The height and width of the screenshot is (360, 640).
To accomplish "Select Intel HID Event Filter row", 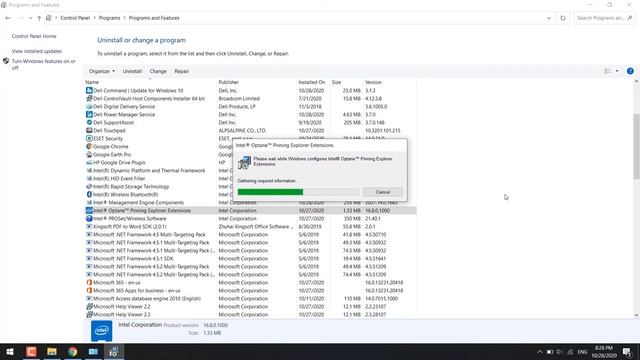I will [x=119, y=178].
